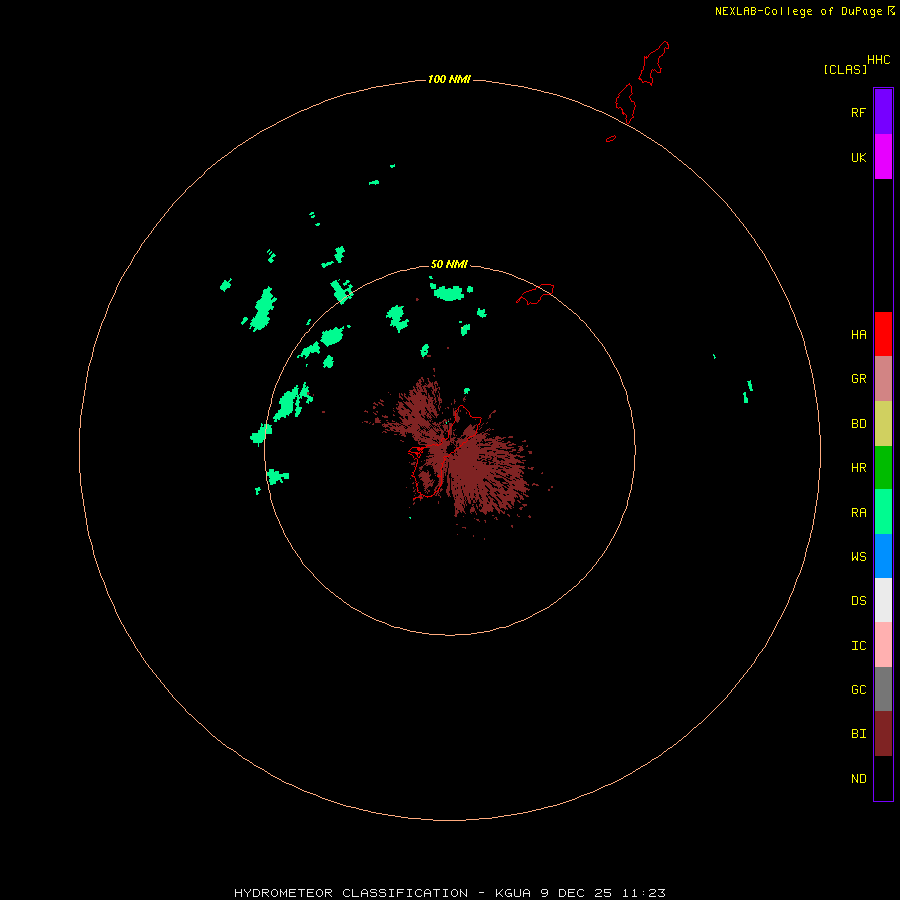Click the RA legend label
Viewport: 900px width, 900px height.
pos(858,513)
